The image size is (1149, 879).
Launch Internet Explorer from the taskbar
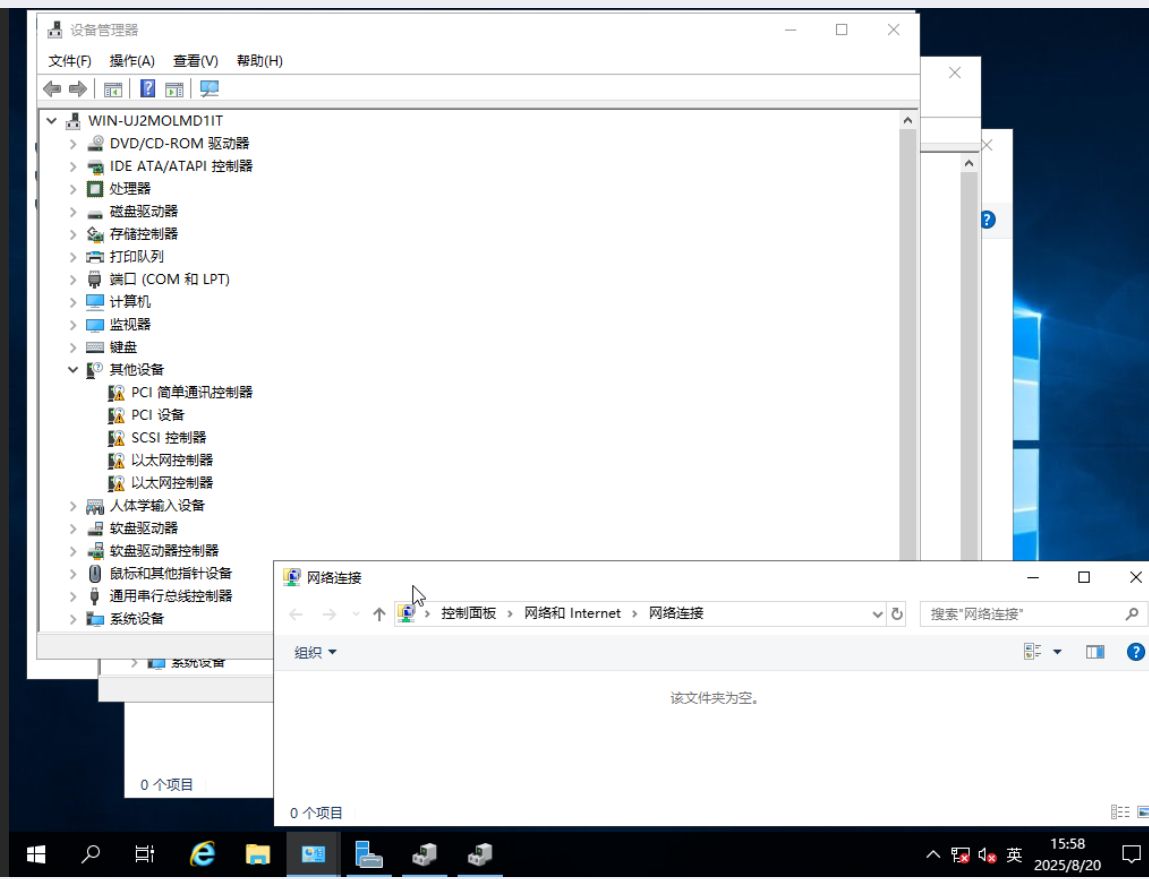[x=202, y=854]
